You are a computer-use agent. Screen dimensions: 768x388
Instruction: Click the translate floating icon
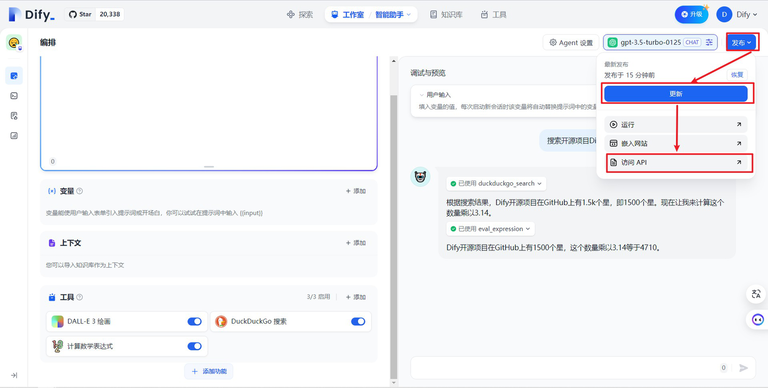(x=757, y=294)
